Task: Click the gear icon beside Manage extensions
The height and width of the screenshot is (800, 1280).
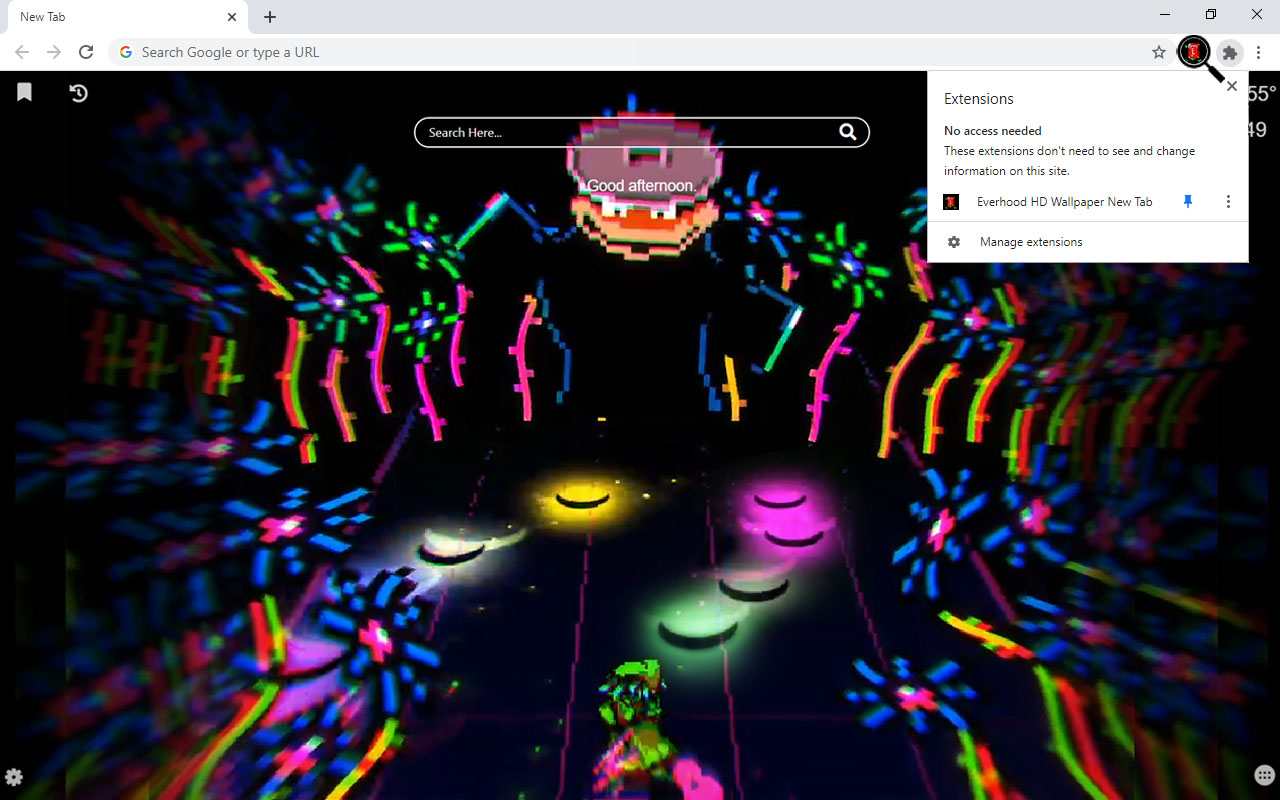Action: click(954, 242)
